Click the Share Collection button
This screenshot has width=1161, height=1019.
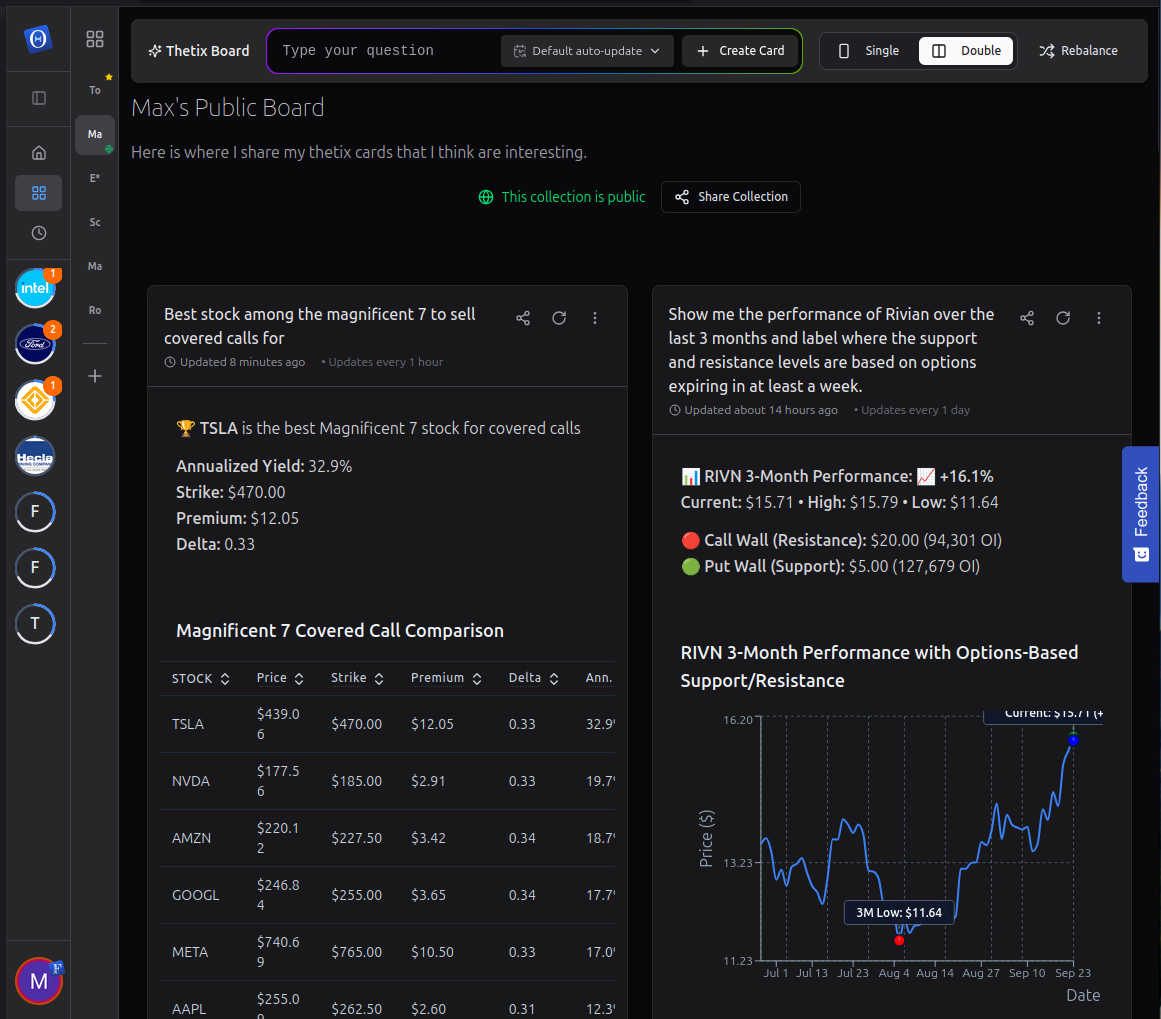click(731, 197)
